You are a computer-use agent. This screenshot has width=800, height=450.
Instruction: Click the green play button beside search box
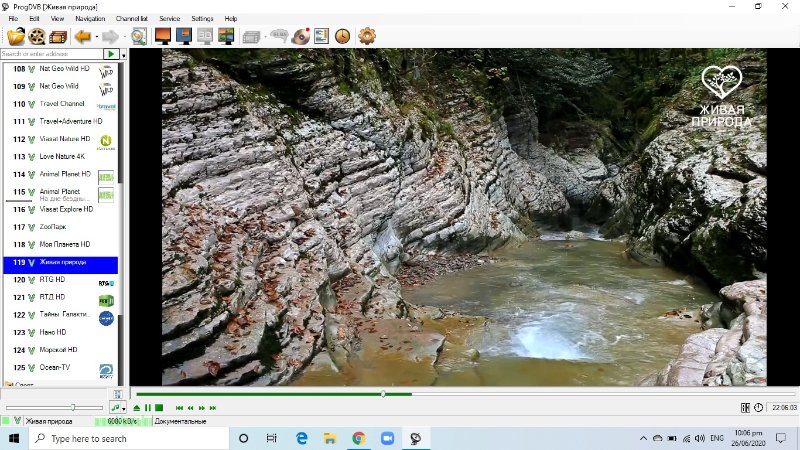[x=111, y=54]
